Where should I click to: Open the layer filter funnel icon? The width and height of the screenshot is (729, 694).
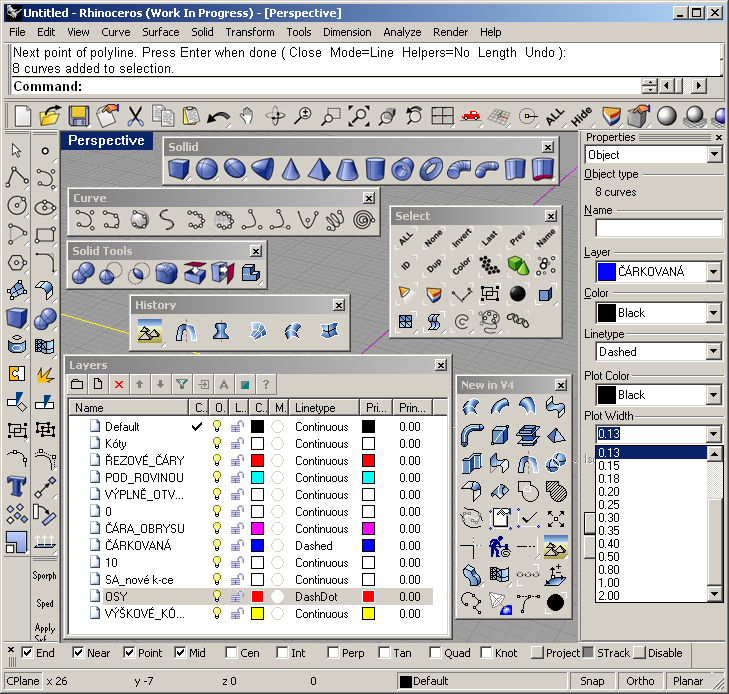(x=182, y=384)
